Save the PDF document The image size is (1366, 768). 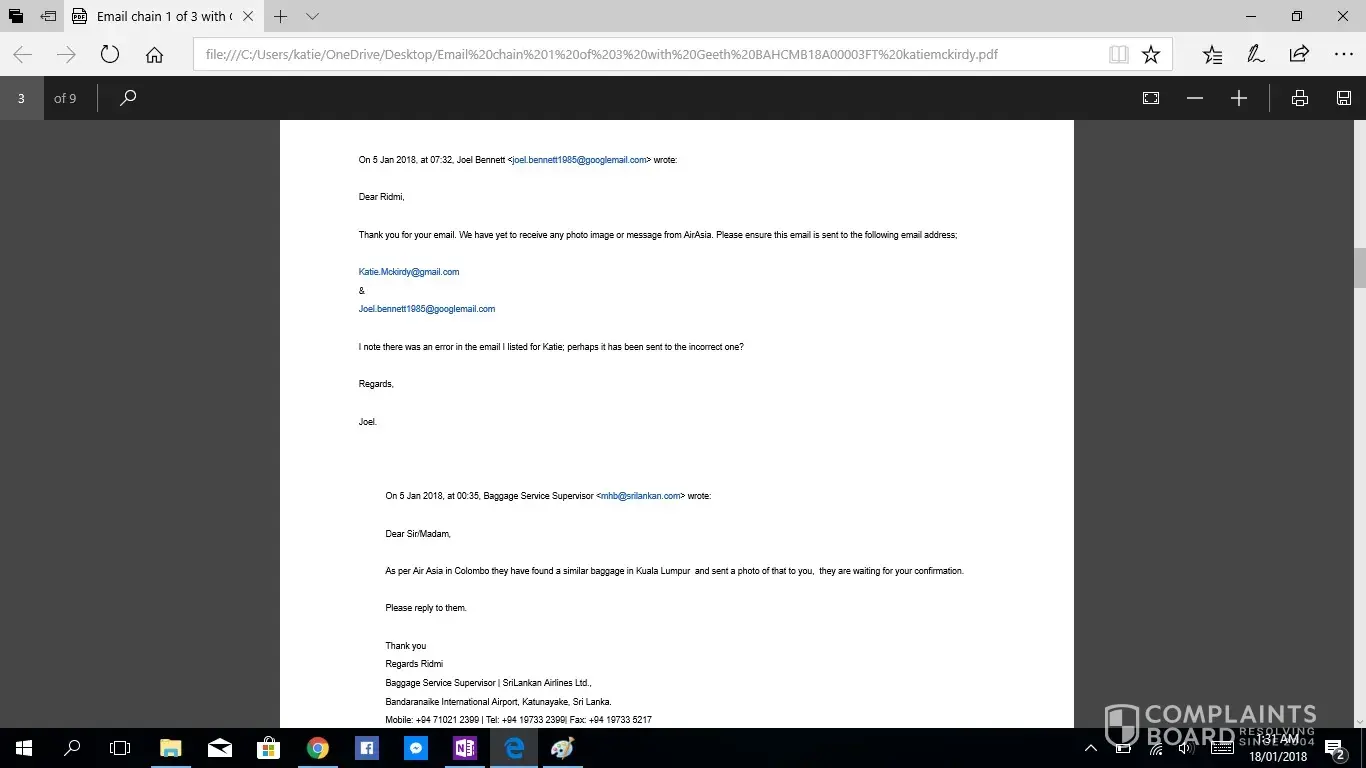pos(1344,98)
